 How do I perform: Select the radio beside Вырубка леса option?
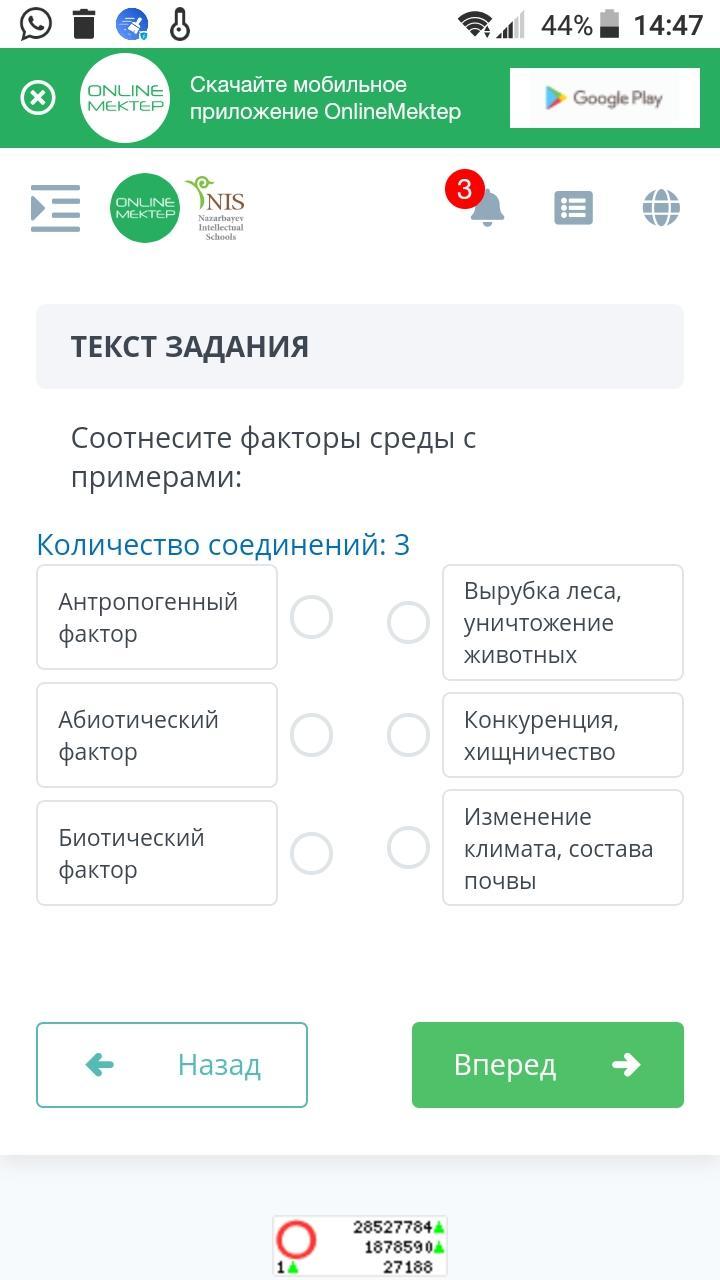click(408, 622)
